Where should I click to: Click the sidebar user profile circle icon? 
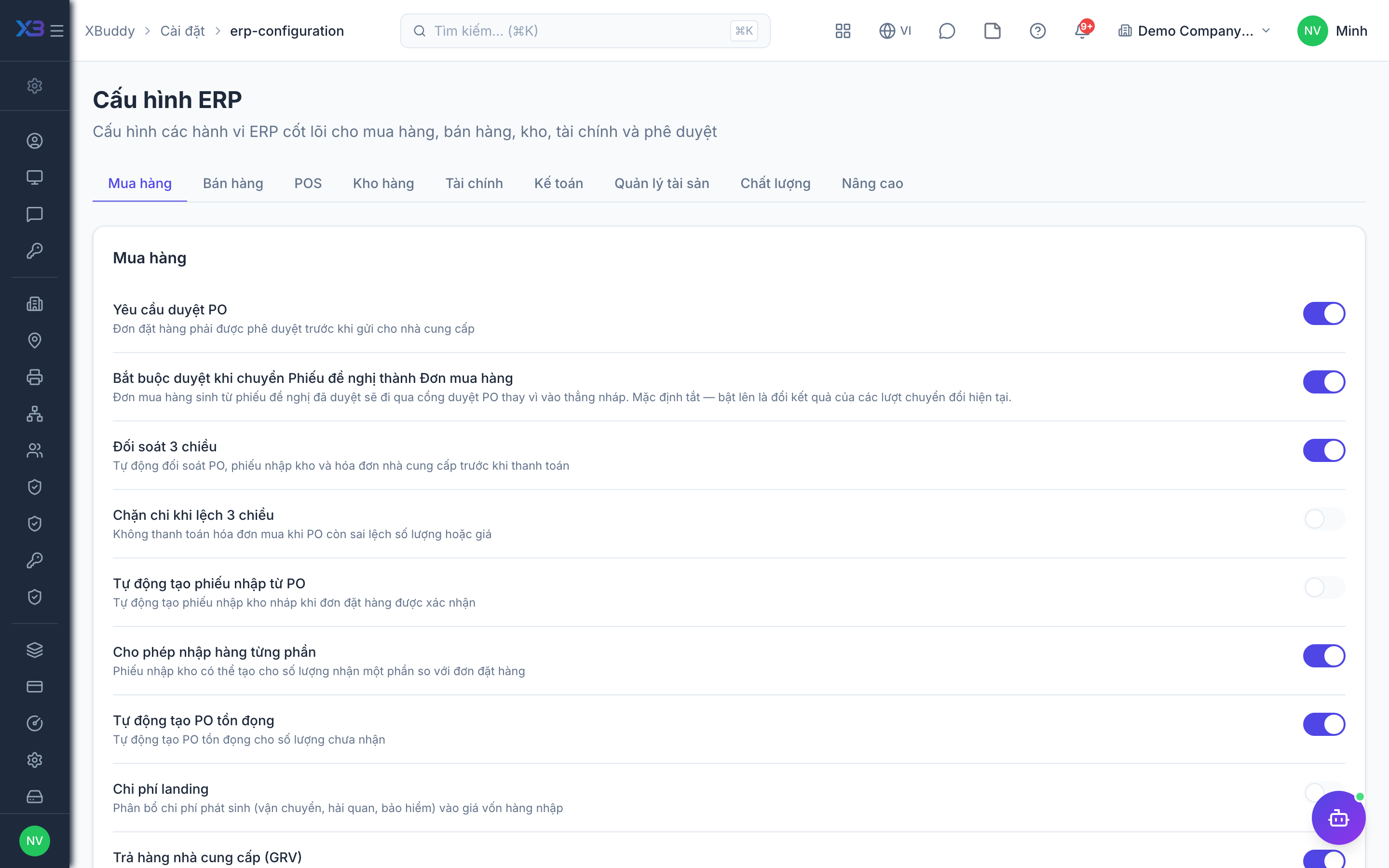click(x=34, y=141)
